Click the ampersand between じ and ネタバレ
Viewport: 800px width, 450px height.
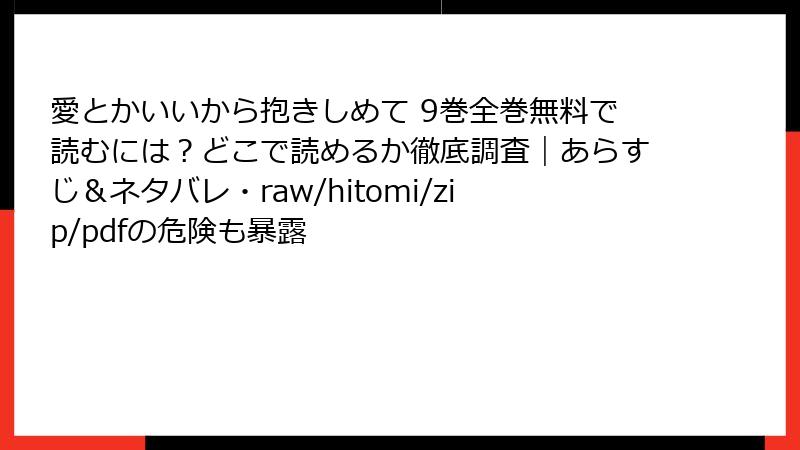click(x=94, y=192)
